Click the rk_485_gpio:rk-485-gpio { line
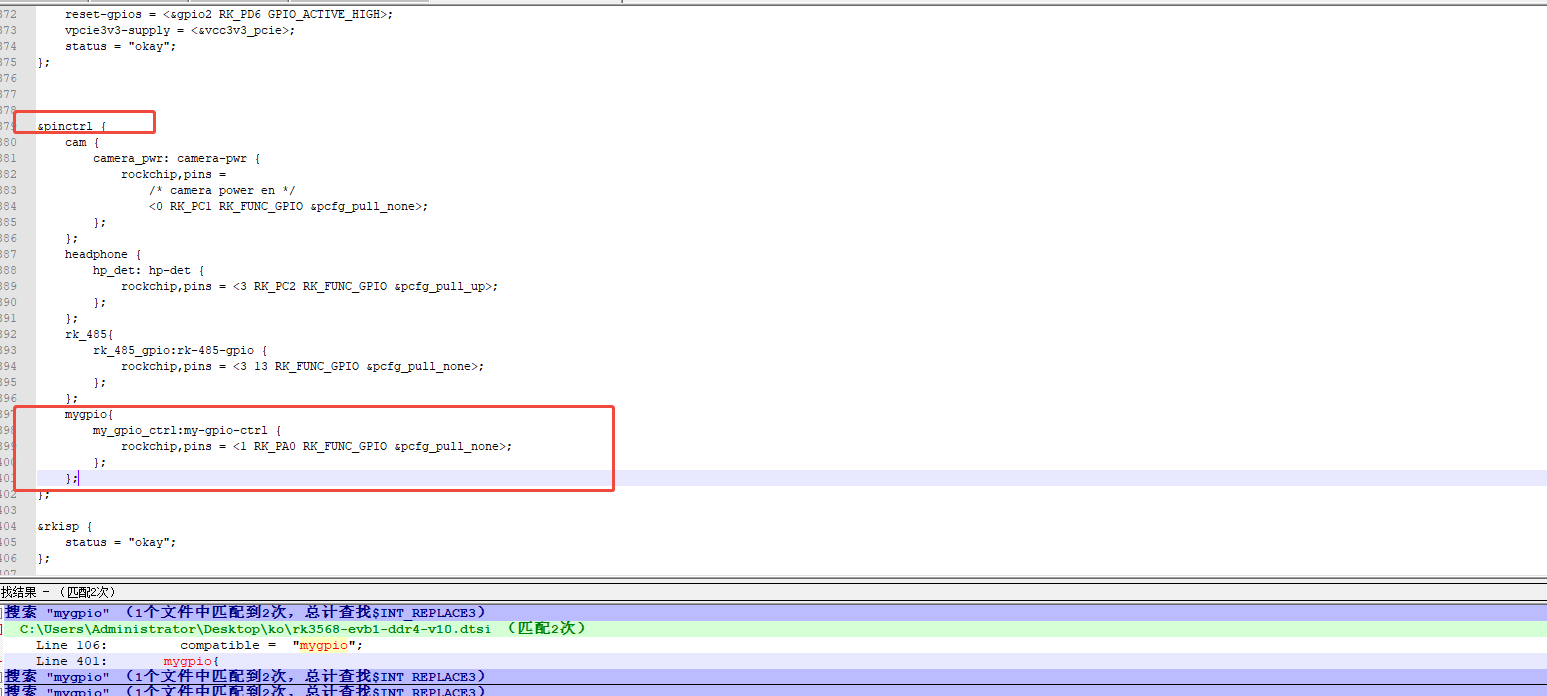1547x696 pixels. [x=180, y=350]
